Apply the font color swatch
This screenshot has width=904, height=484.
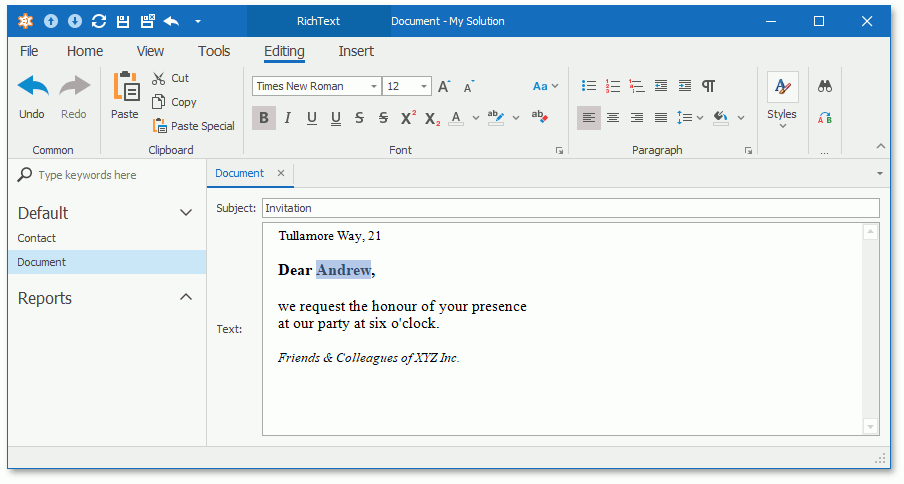click(x=456, y=118)
